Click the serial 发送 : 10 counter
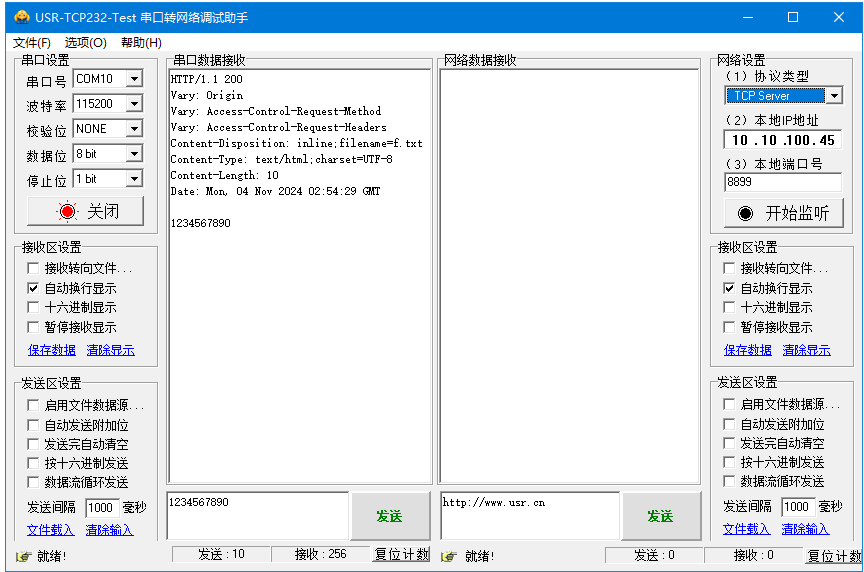 point(221,554)
